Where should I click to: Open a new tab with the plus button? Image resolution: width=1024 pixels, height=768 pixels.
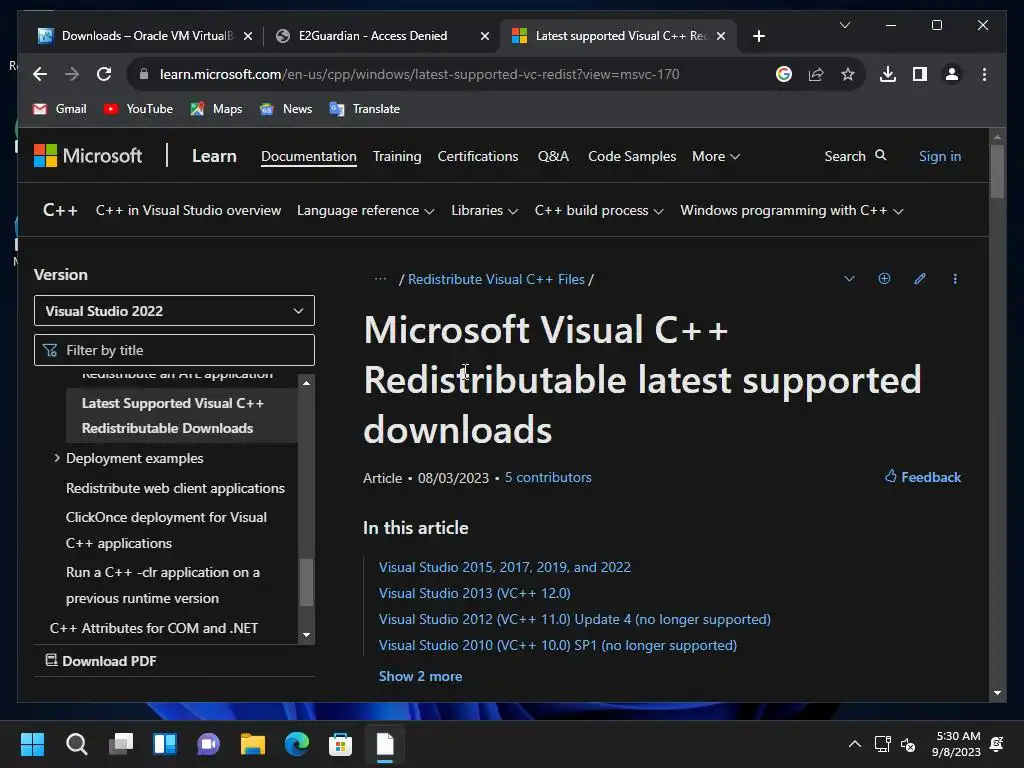click(758, 36)
